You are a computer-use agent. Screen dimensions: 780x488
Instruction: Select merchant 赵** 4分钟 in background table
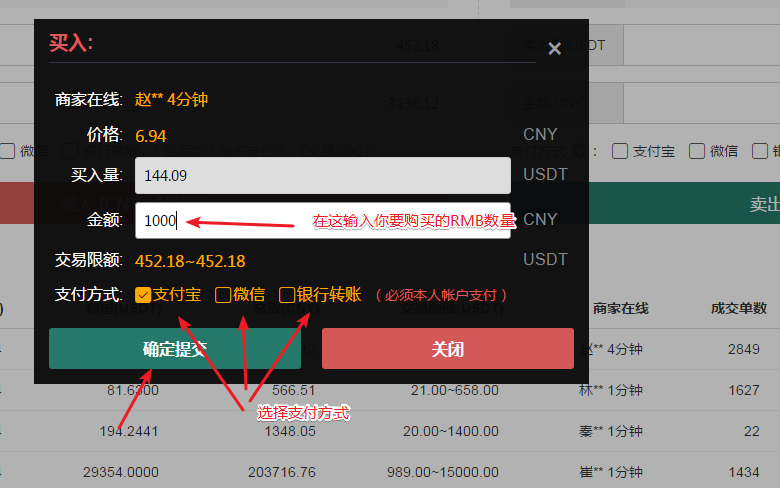(x=610, y=349)
